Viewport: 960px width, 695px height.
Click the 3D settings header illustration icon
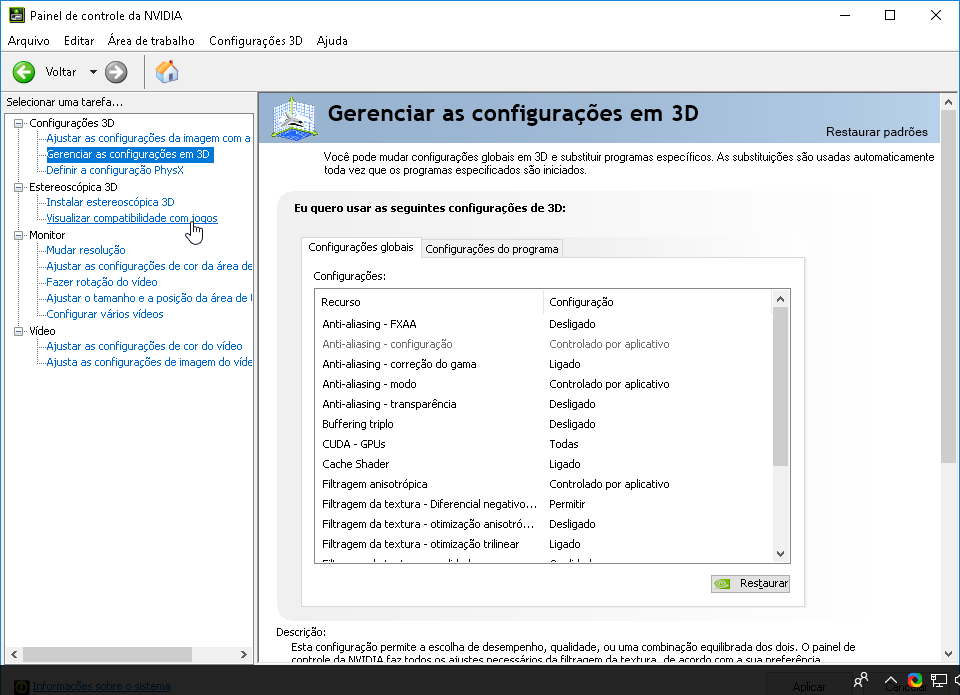[294, 118]
